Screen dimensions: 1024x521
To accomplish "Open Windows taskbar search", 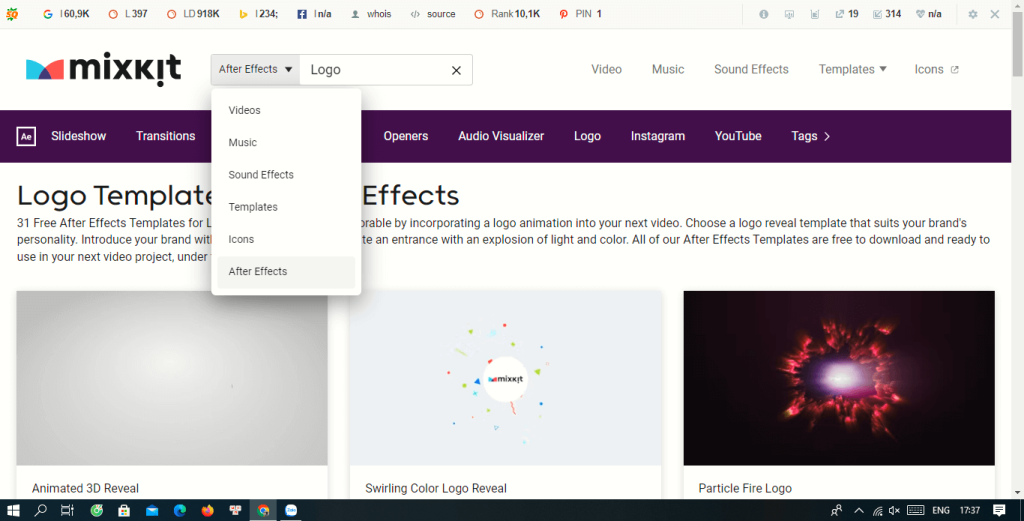I will click(40, 511).
